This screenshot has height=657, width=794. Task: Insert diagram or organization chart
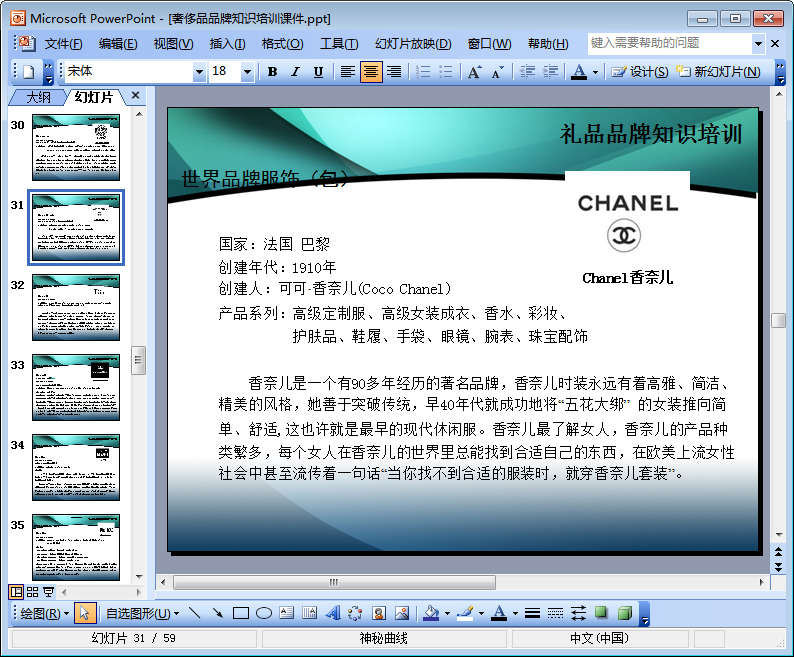click(x=355, y=613)
